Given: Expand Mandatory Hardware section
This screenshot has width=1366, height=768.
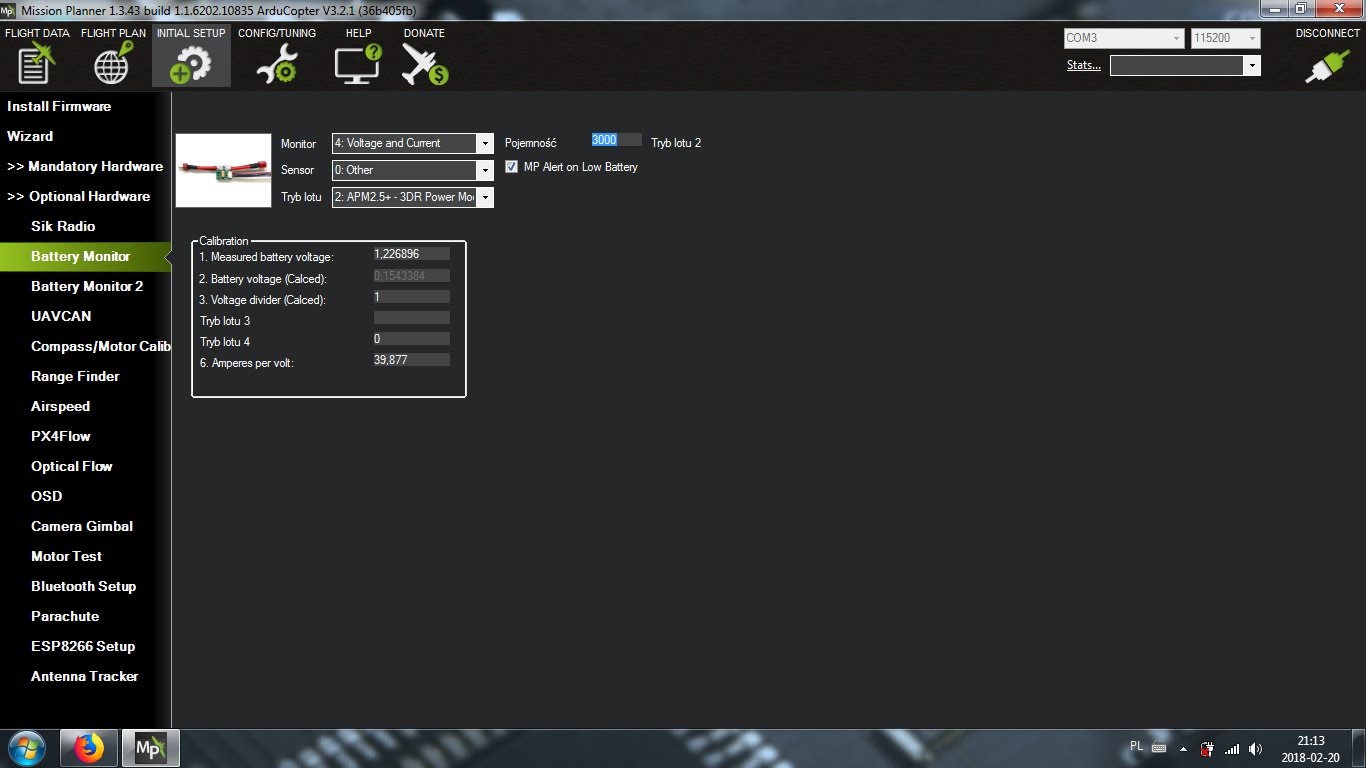Looking at the screenshot, I should click(x=85, y=166).
